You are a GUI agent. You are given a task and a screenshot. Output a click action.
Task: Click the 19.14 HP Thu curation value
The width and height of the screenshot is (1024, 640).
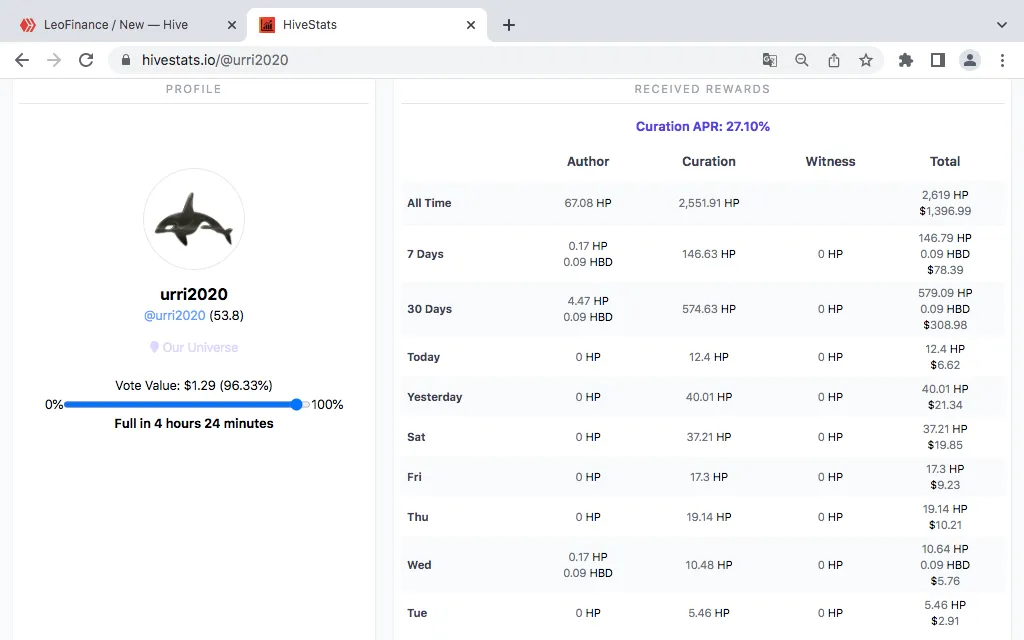(709, 517)
